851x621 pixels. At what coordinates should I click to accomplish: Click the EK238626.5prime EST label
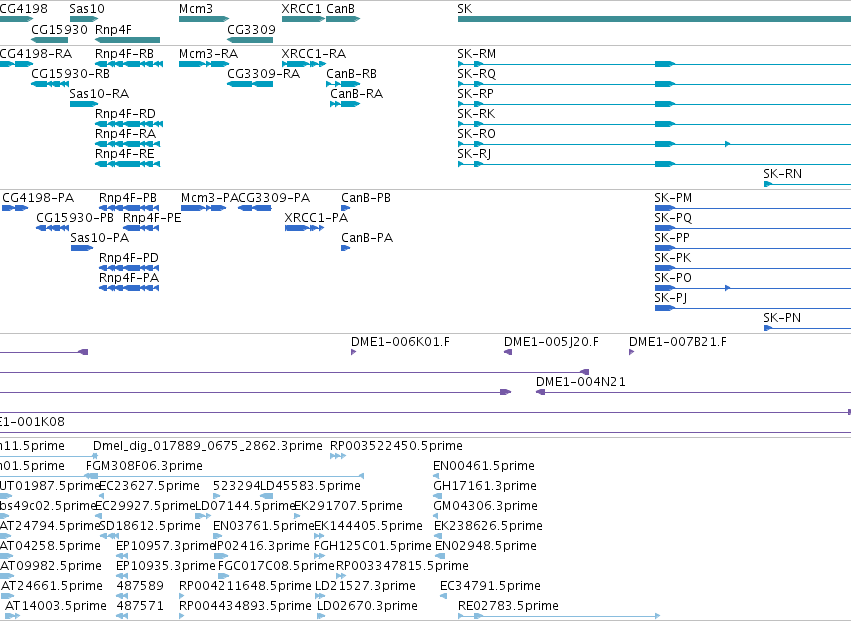click(x=488, y=527)
